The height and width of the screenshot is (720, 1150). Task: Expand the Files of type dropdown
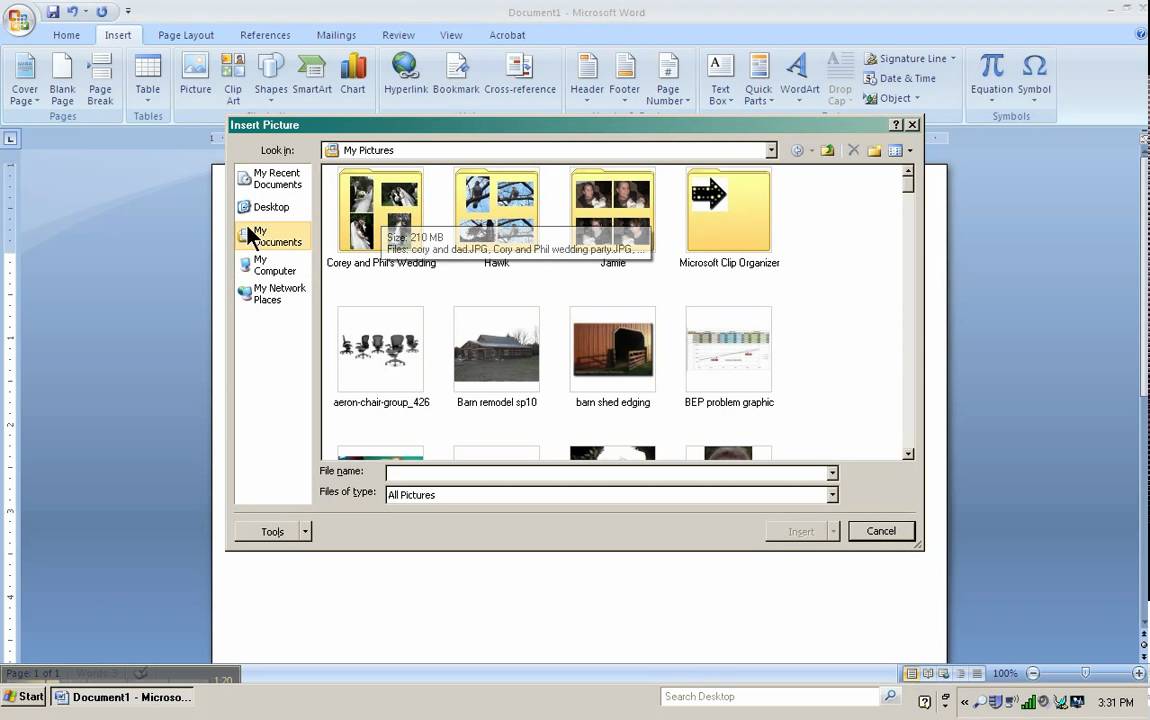(x=832, y=496)
